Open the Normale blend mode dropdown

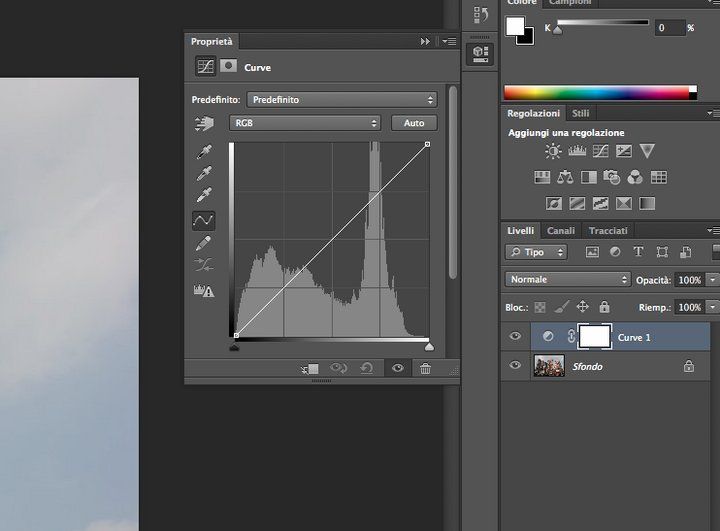(568, 279)
